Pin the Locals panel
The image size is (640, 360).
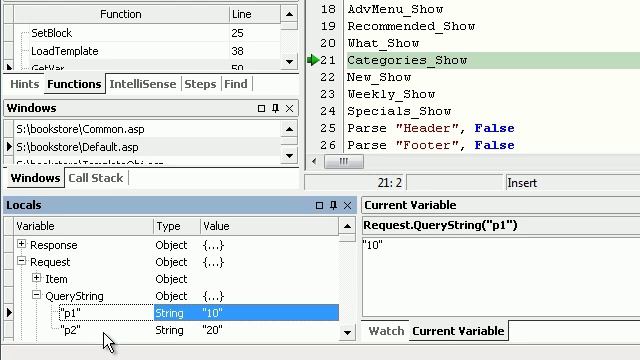click(333, 205)
